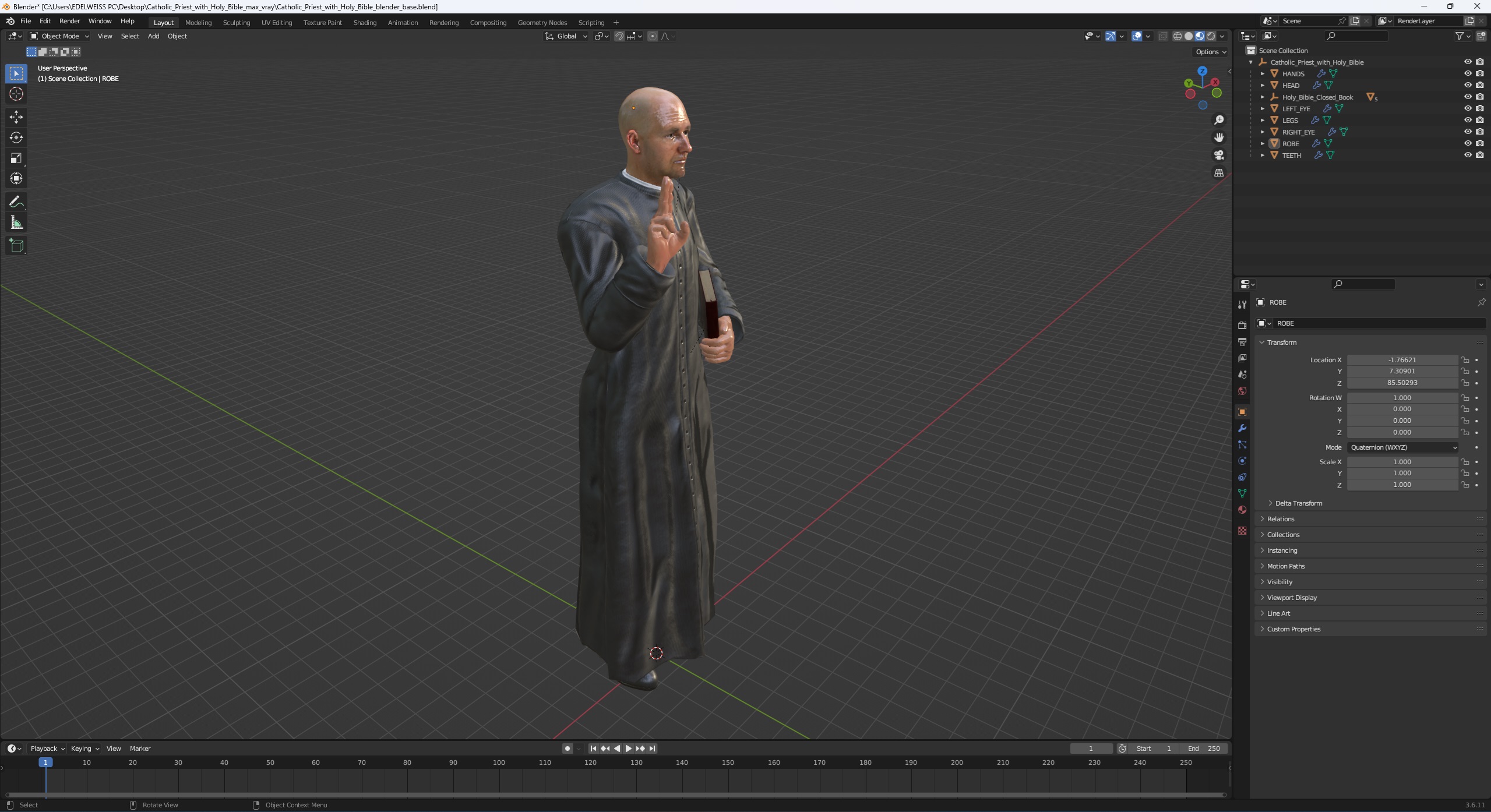
Task: Open the Tool properties tab
Action: [1242, 304]
